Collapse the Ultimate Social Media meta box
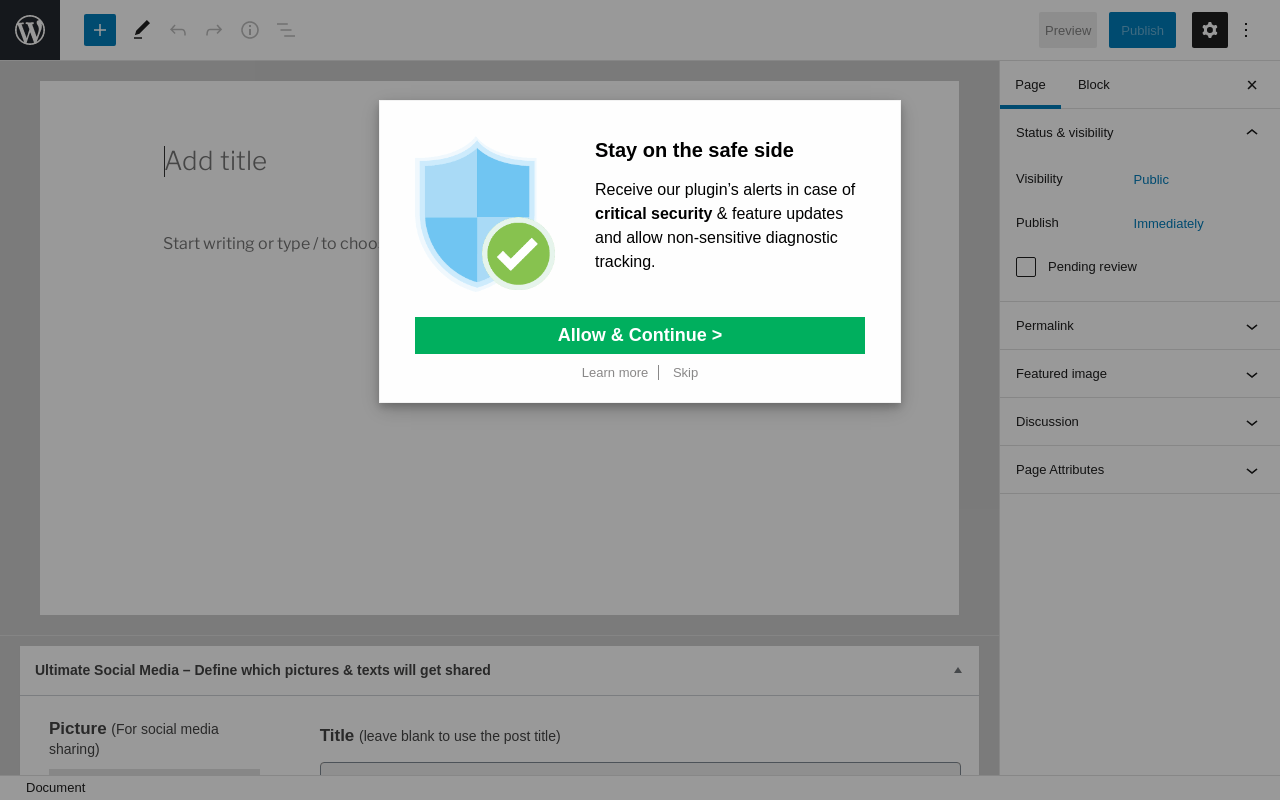 tap(957, 670)
